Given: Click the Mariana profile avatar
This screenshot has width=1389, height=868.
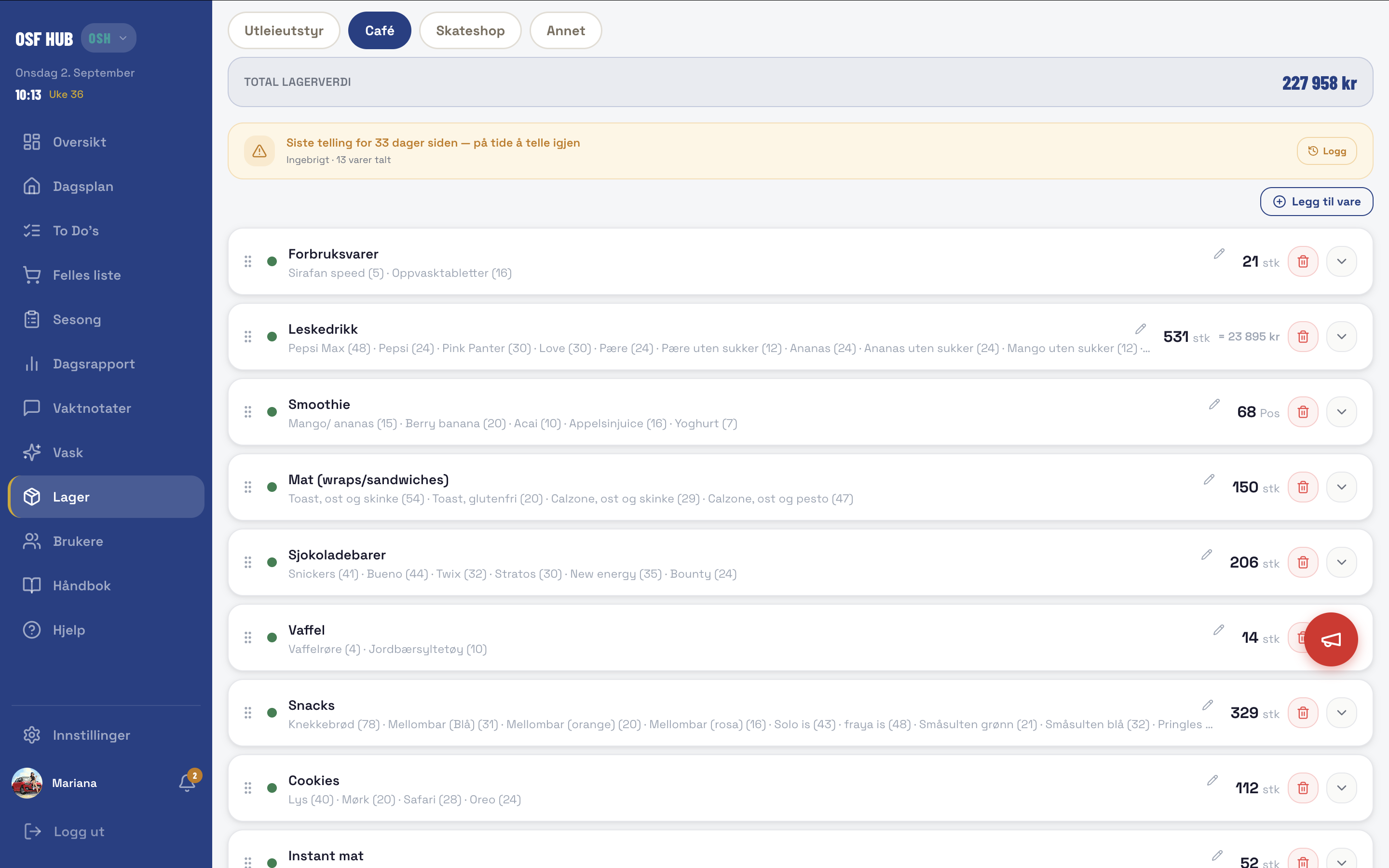Looking at the screenshot, I should click(x=27, y=783).
